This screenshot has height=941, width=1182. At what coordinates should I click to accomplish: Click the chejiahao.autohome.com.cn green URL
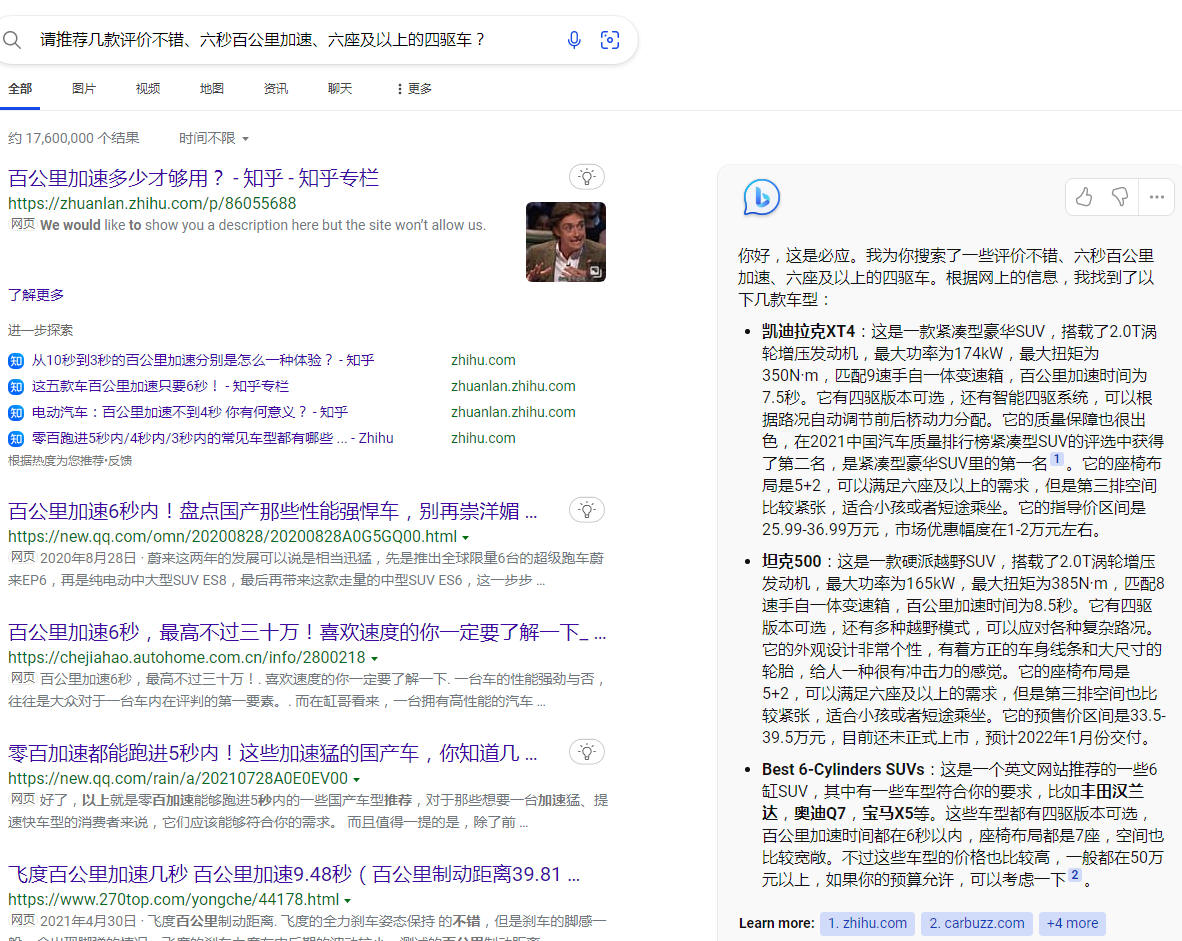pyautogui.click(x=187, y=657)
